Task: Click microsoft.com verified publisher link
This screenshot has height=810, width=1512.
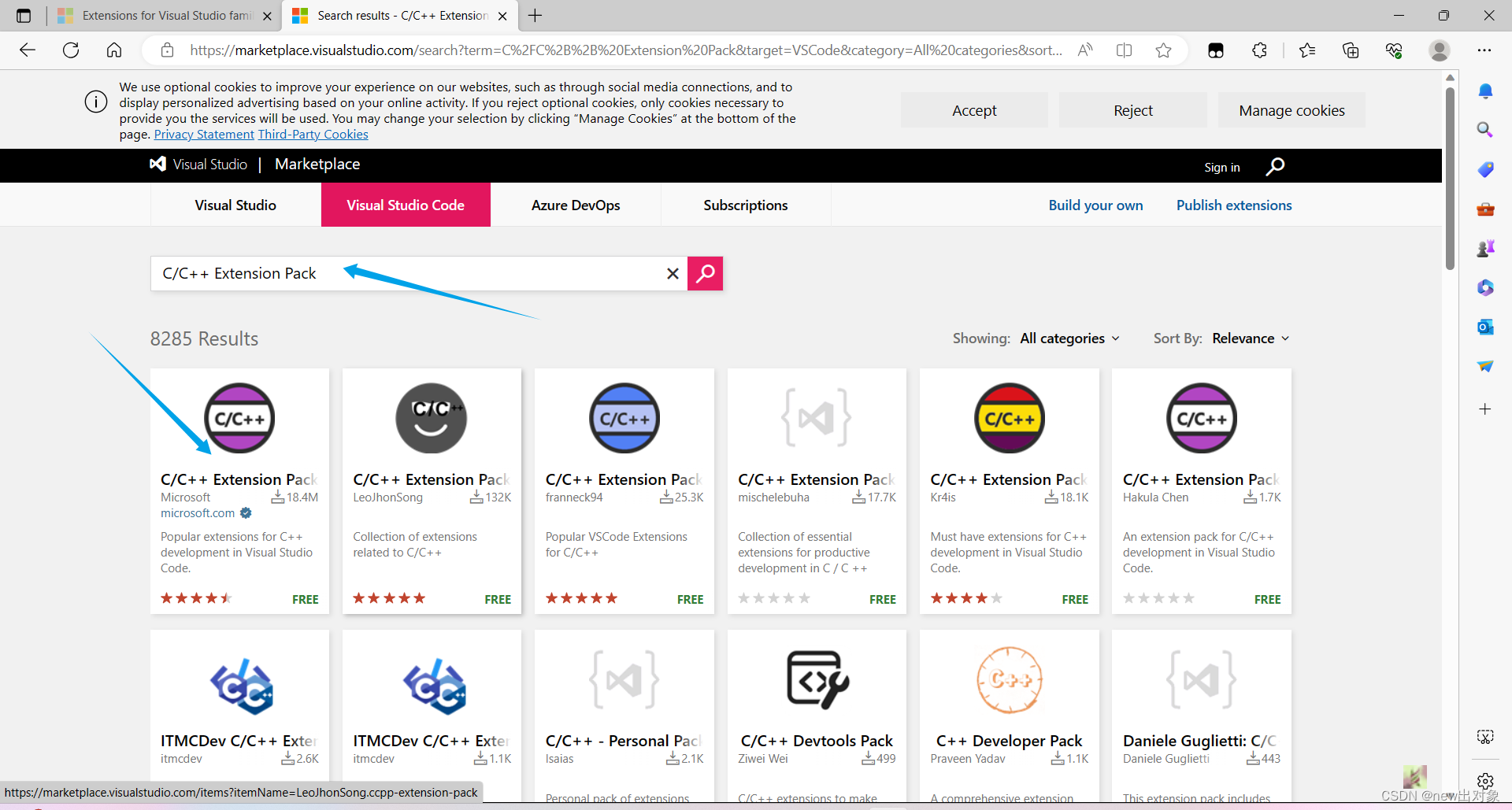Action: pos(198,513)
